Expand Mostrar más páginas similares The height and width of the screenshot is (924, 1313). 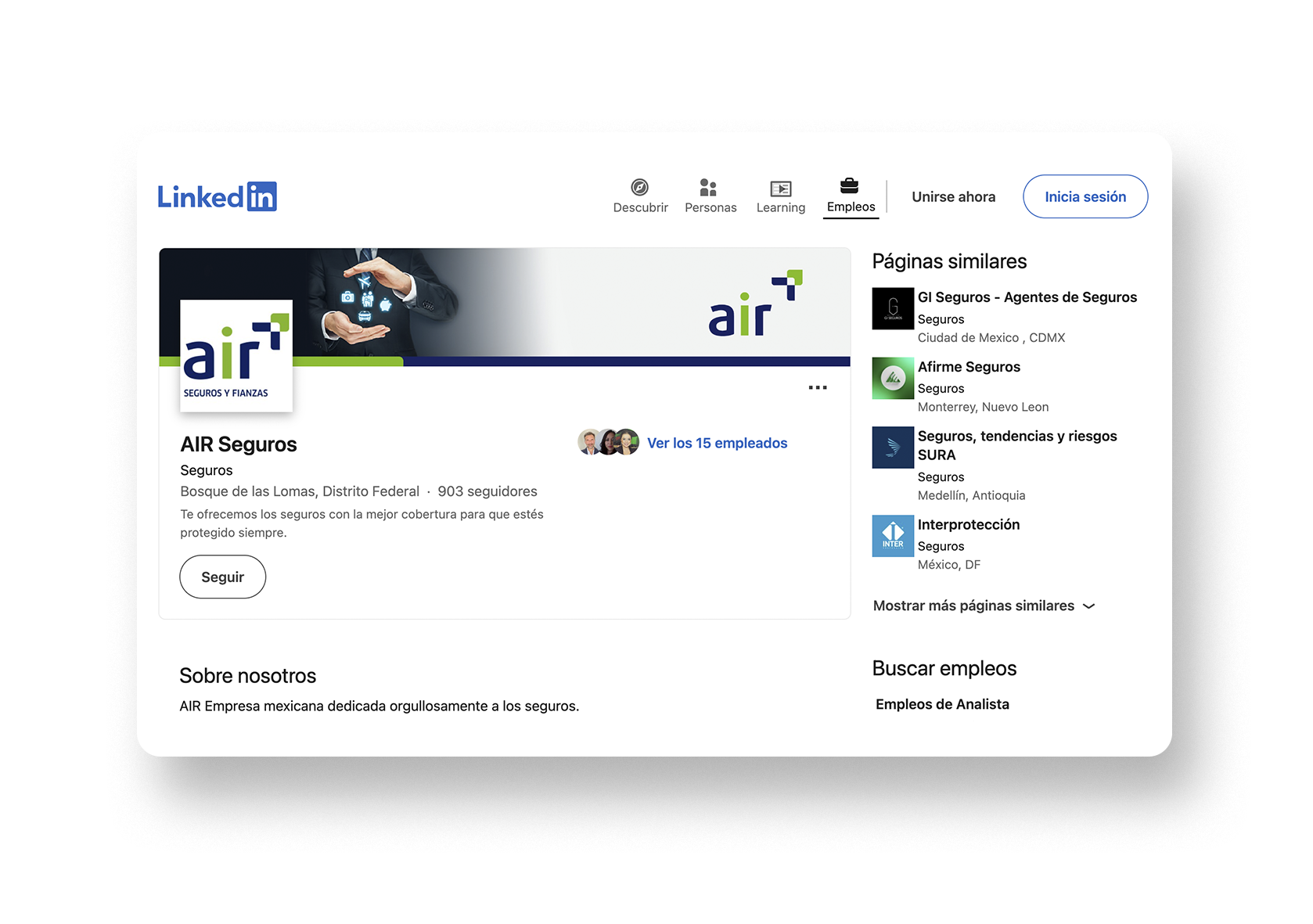pos(984,606)
